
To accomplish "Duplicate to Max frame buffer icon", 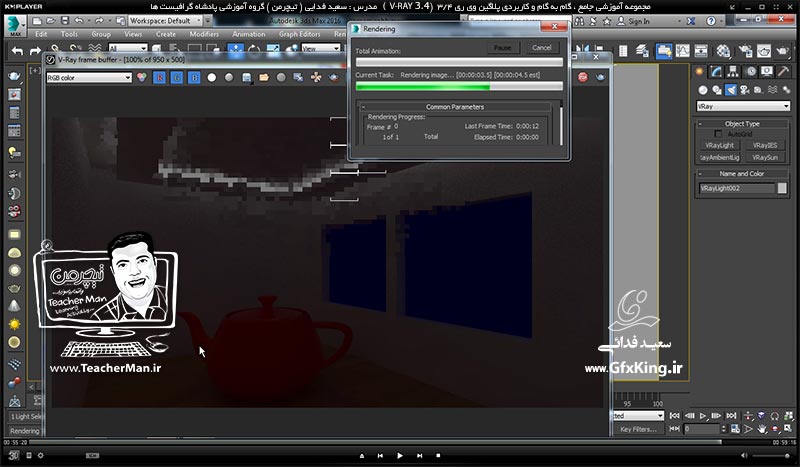I will click(x=298, y=78).
